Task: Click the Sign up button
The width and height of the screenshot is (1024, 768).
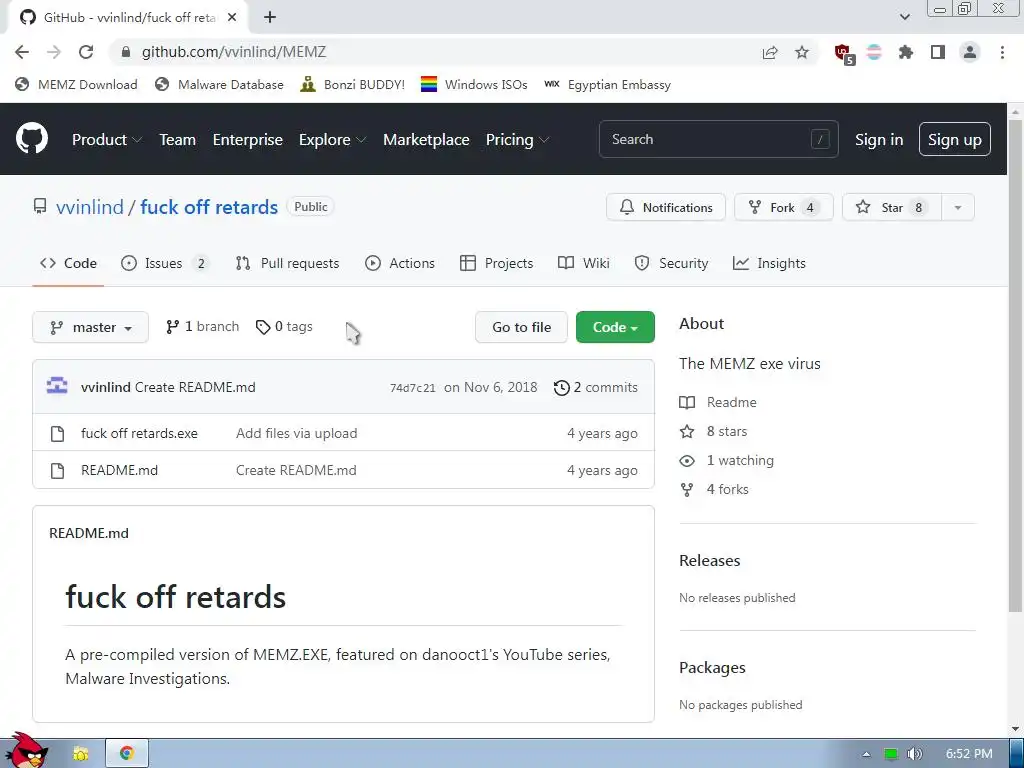Action: pos(955,140)
